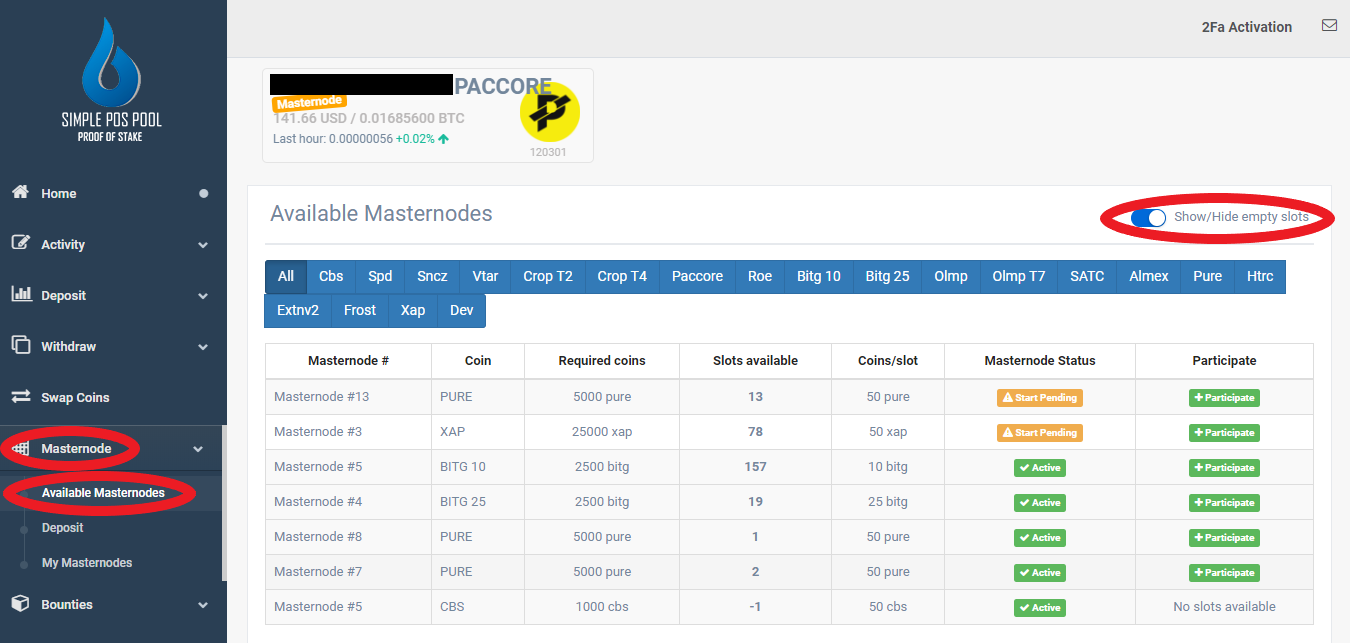
Task: Click Participate for Masternode #3
Action: pyautogui.click(x=1224, y=432)
